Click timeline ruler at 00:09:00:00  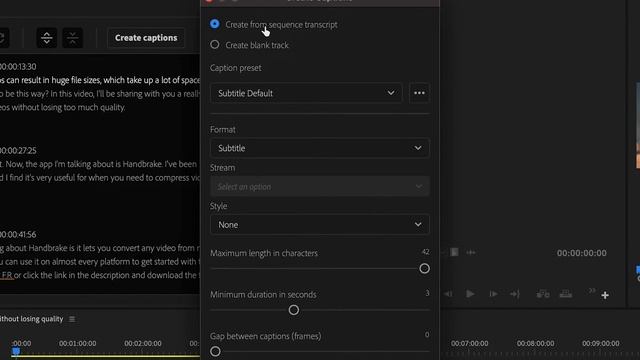(601, 344)
